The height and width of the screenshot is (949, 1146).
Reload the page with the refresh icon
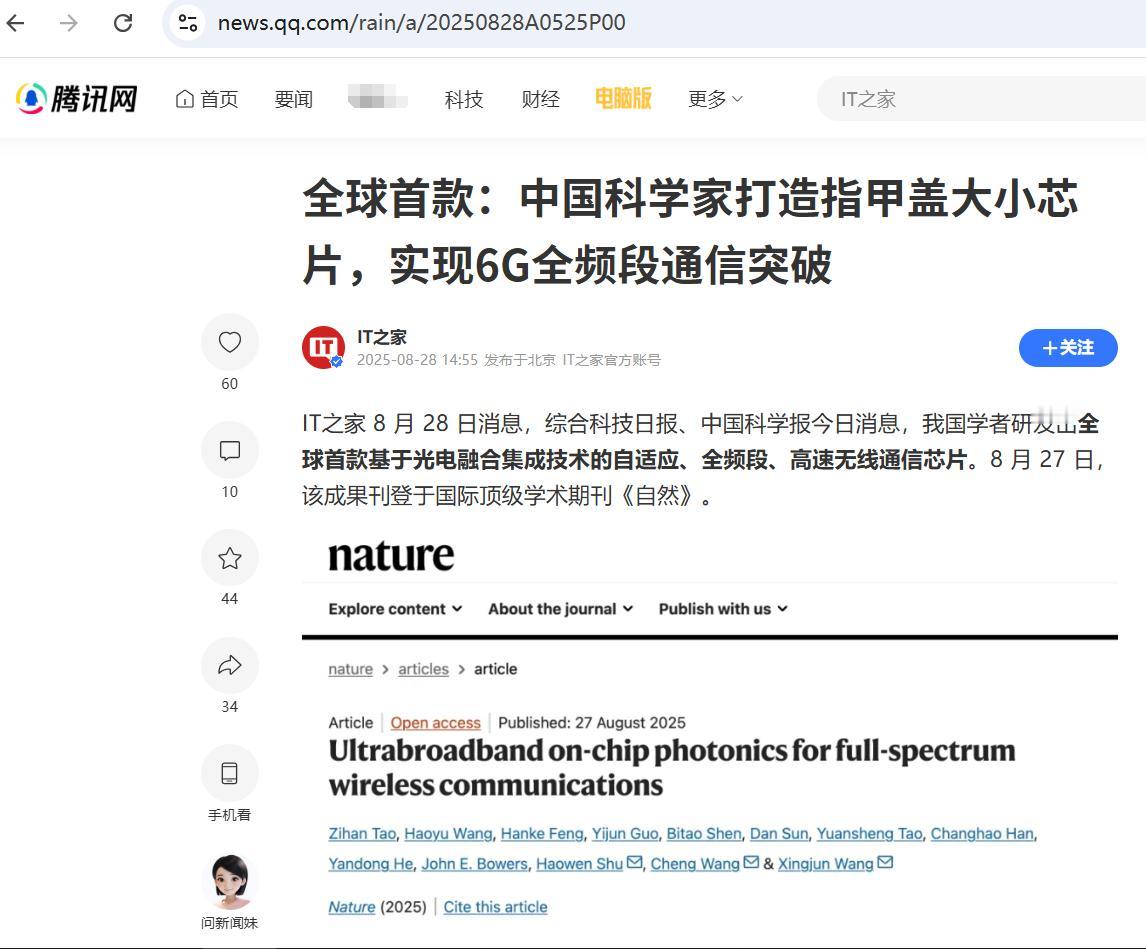tap(123, 23)
